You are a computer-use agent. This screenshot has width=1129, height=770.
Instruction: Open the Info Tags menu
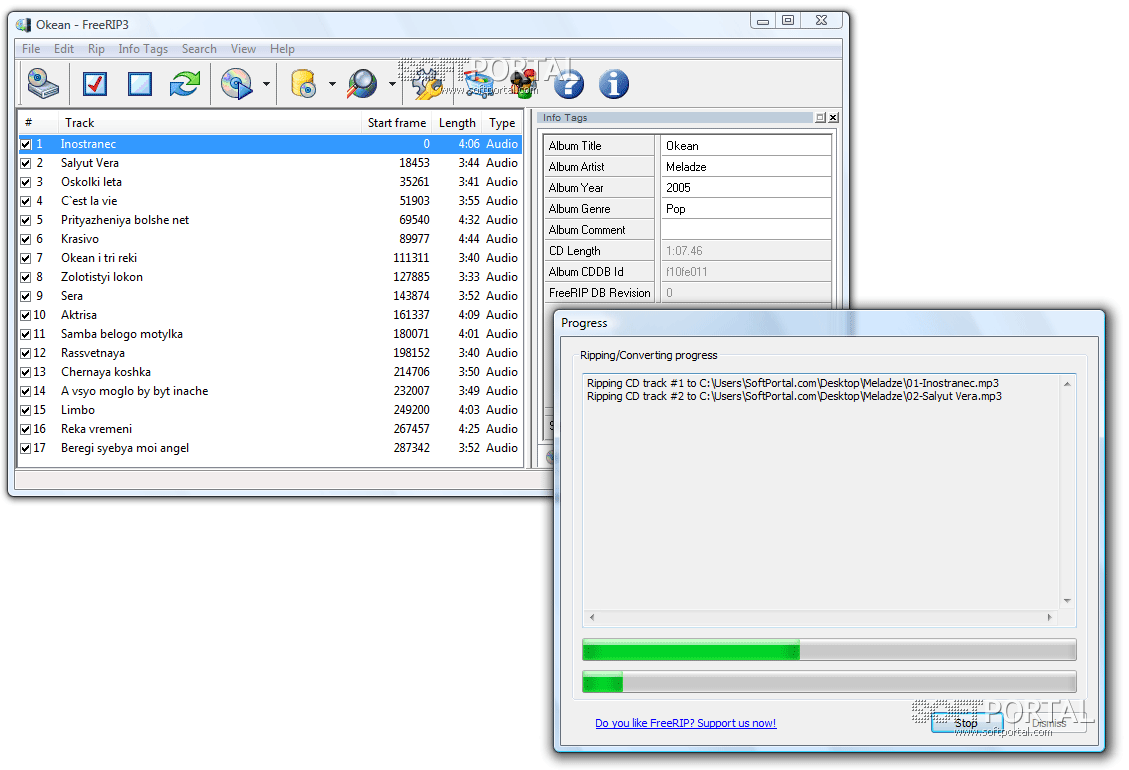click(x=143, y=49)
